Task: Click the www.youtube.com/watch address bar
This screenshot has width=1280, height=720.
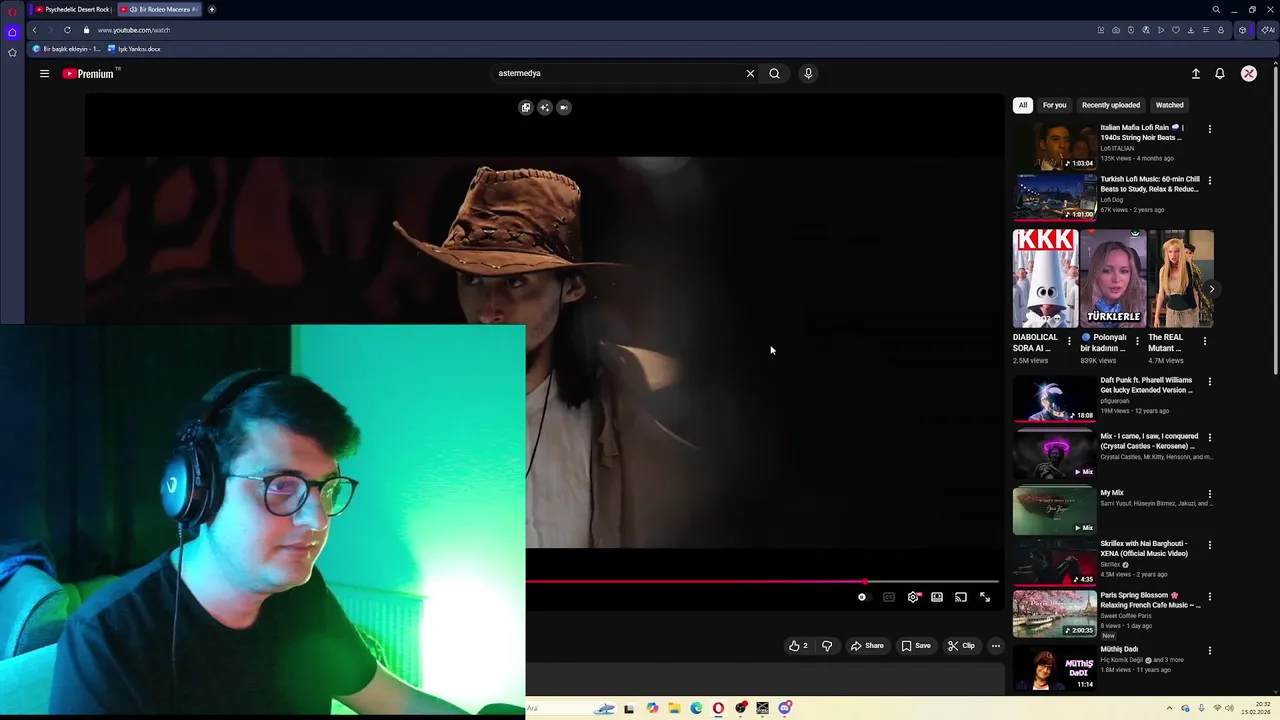Action: point(133,30)
